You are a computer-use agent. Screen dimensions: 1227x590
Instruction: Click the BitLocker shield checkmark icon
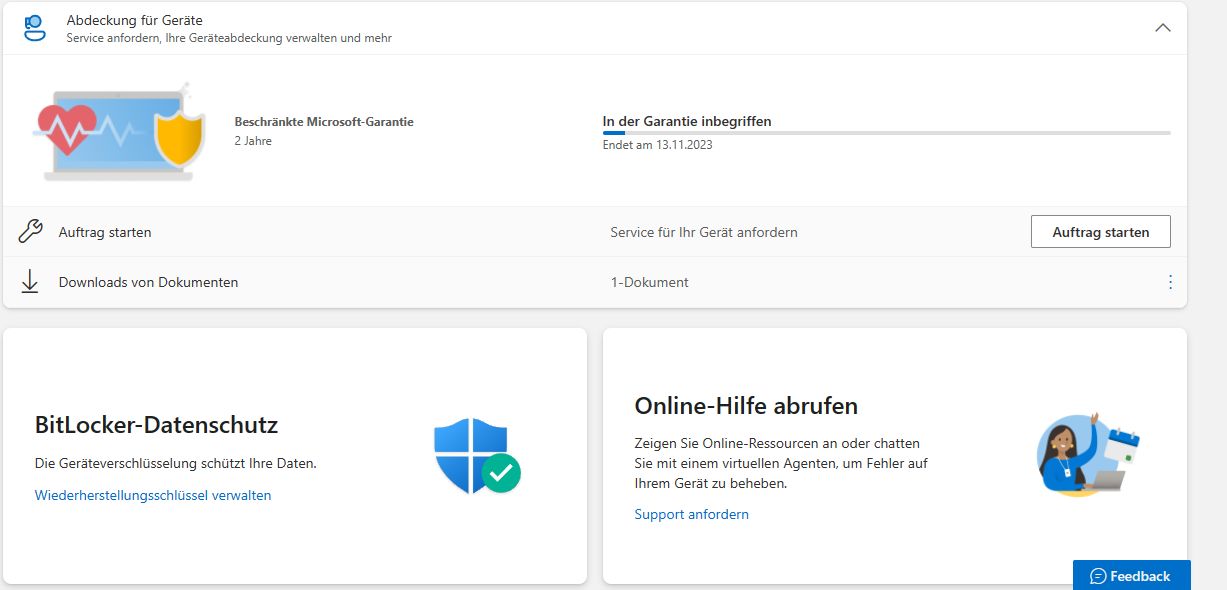[x=477, y=456]
